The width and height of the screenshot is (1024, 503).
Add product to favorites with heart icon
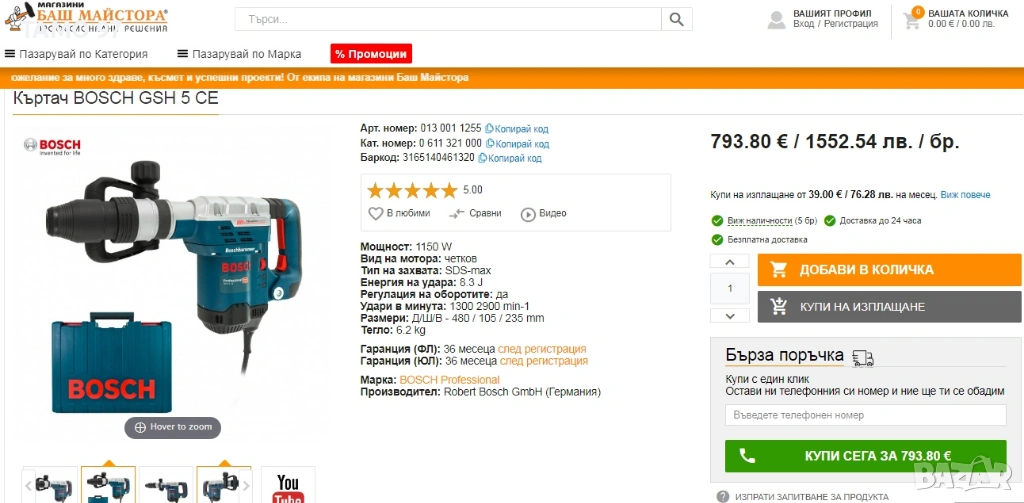pyautogui.click(x=376, y=213)
